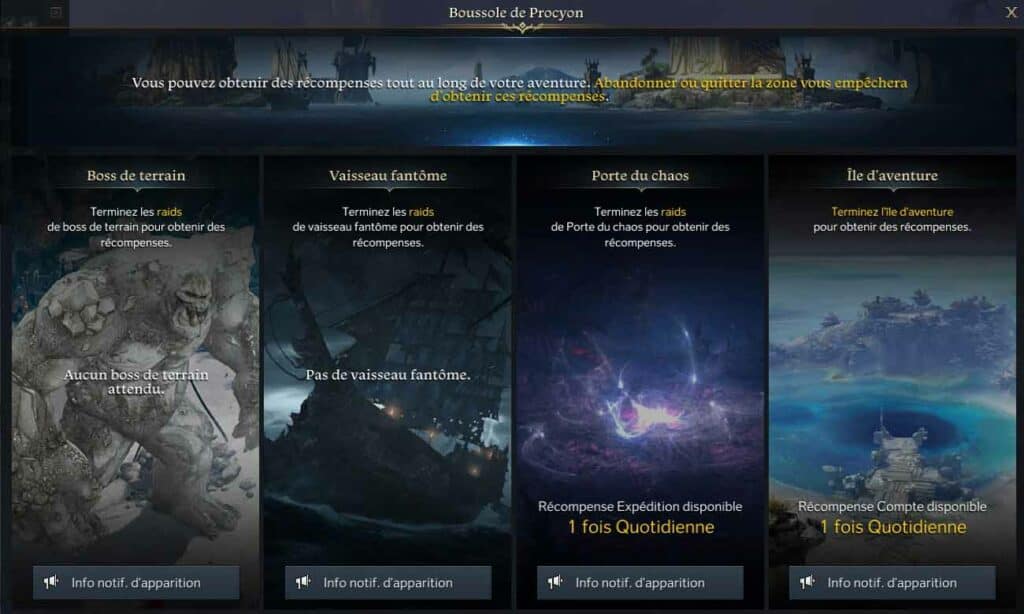Open Info notif. d'apparition for Boss de terrain
This screenshot has height=614, width=1024.
tap(136, 582)
